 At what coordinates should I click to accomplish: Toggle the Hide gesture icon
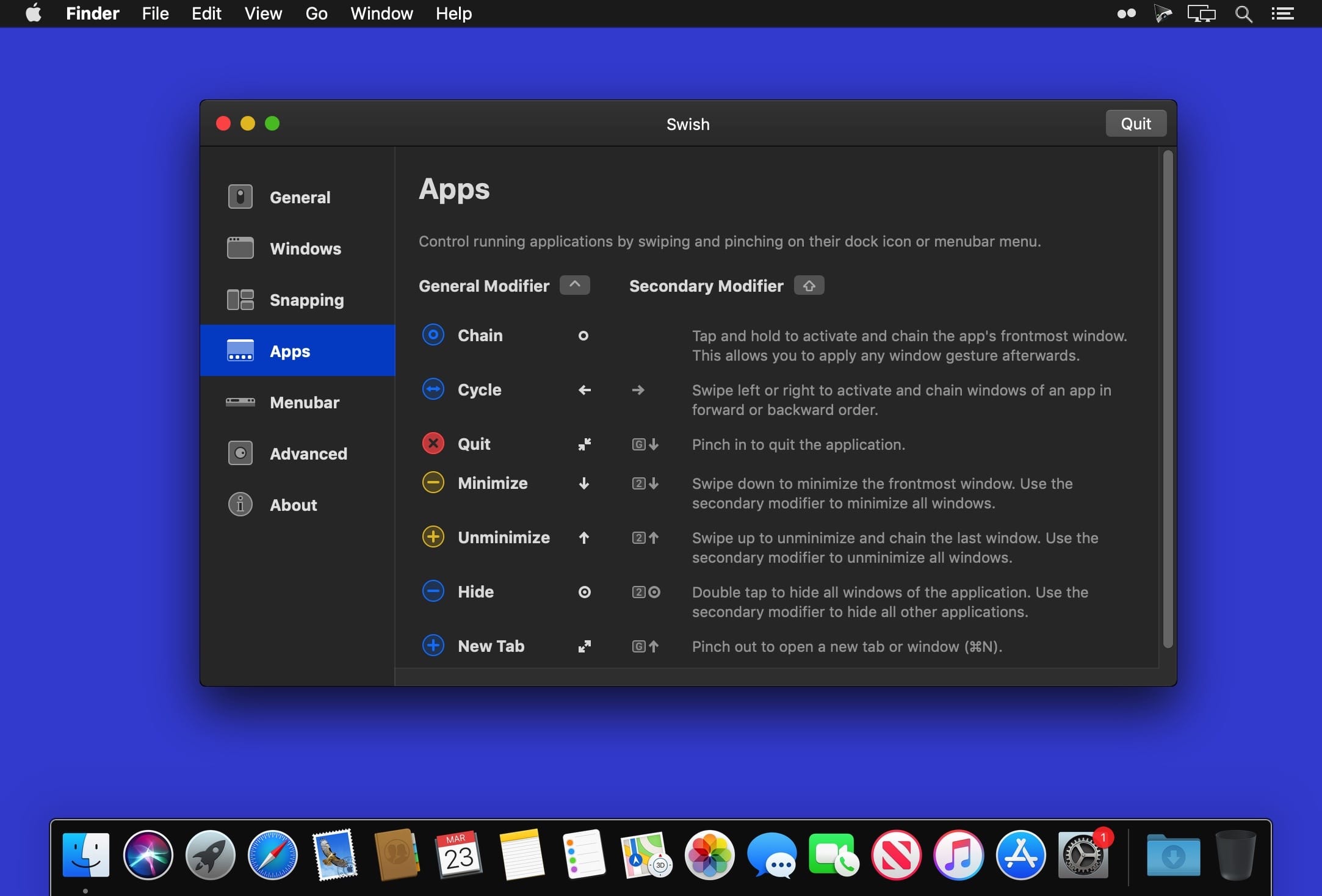click(x=433, y=591)
